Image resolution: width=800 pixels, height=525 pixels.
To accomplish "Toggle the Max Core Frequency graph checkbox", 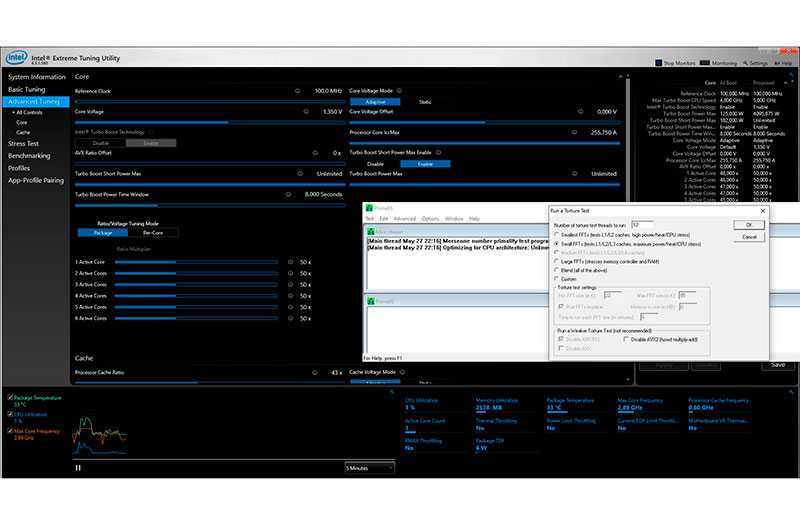I will 10,431.
